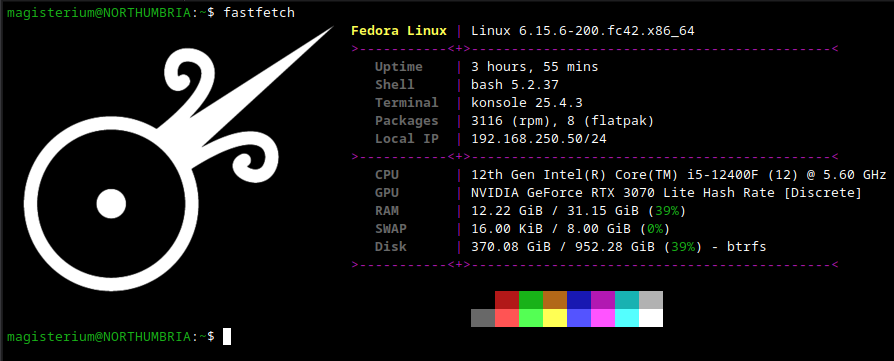Click the bottom prompt's cursor block
This screenshot has height=361, width=894.
227,336
